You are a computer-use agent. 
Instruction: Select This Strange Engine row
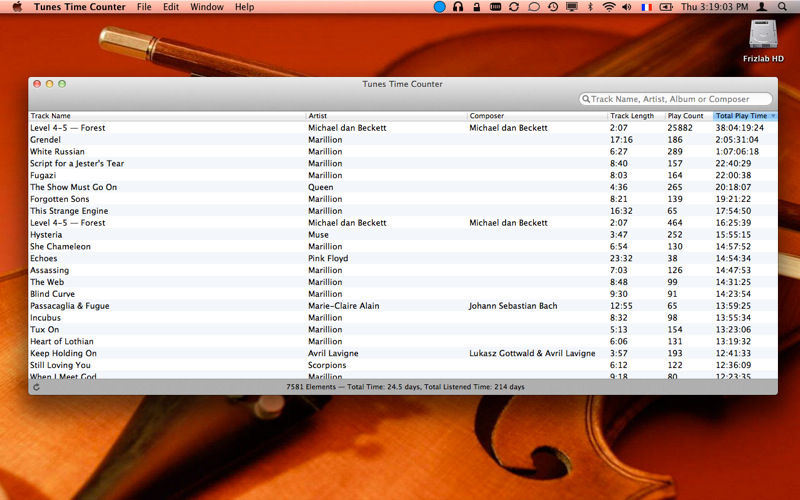click(403, 211)
